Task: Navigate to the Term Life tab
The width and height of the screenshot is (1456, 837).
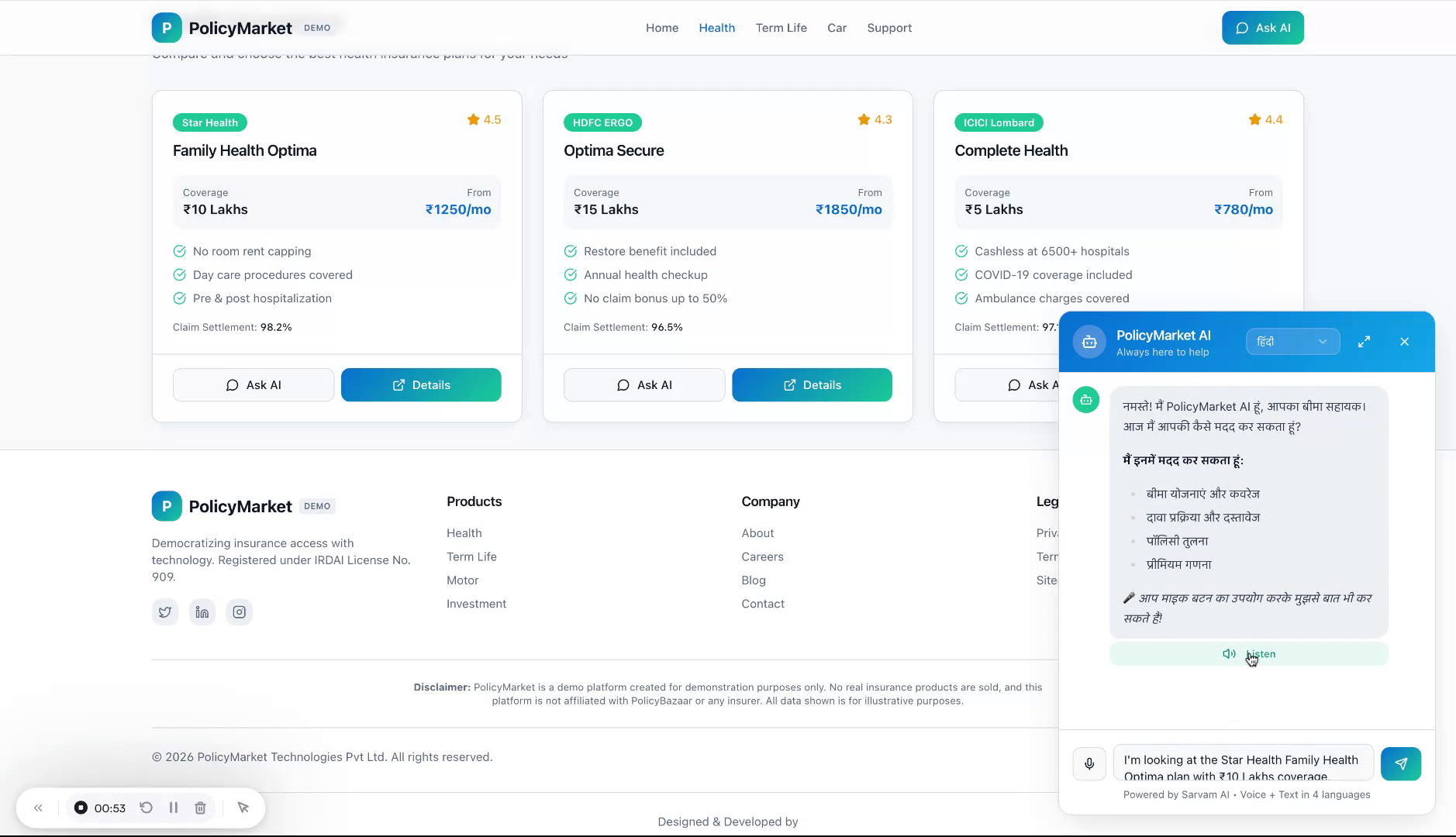Action: click(x=781, y=27)
